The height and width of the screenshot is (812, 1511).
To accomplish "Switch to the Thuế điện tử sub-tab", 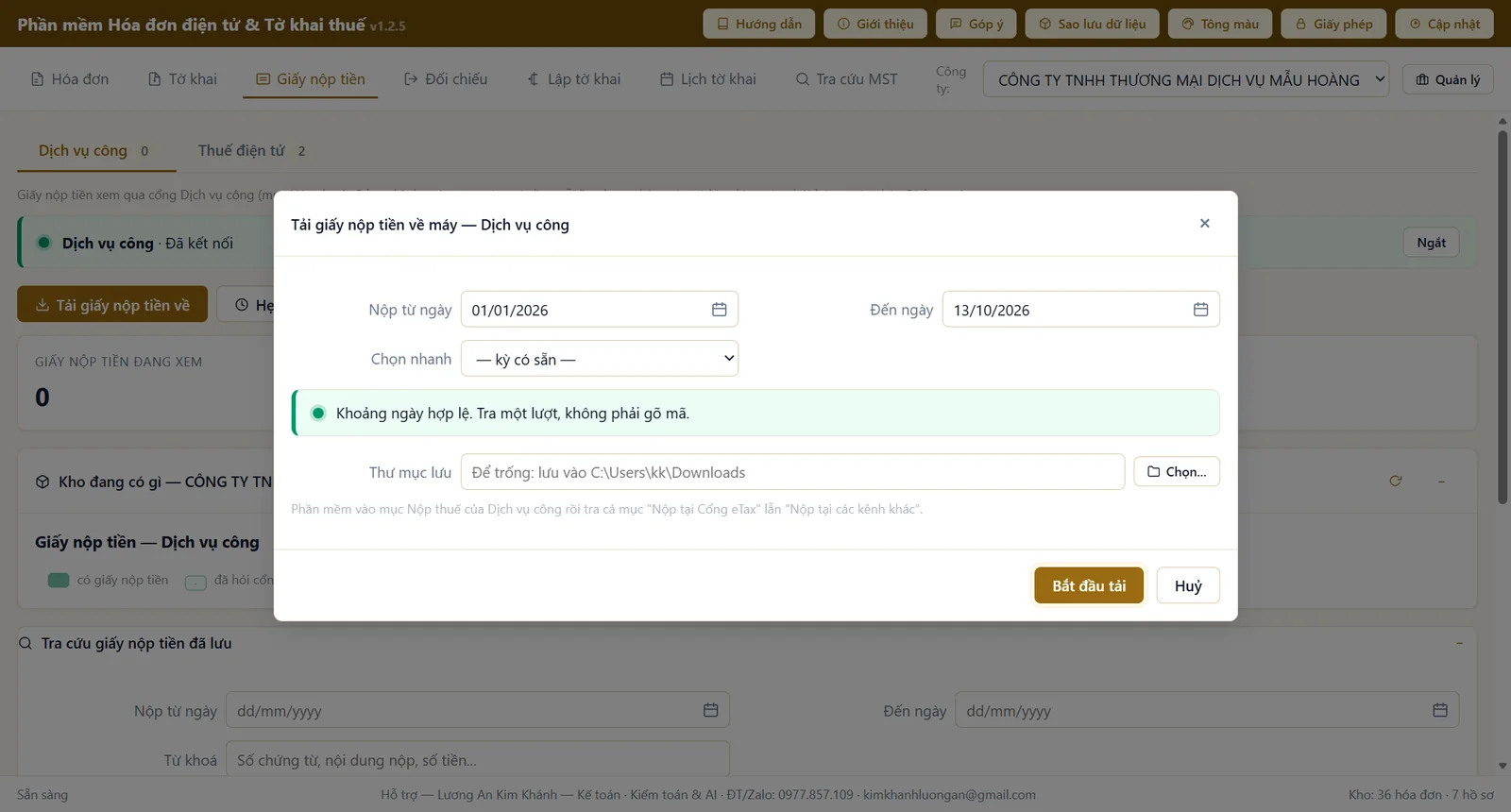I will pyautogui.click(x=251, y=151).
